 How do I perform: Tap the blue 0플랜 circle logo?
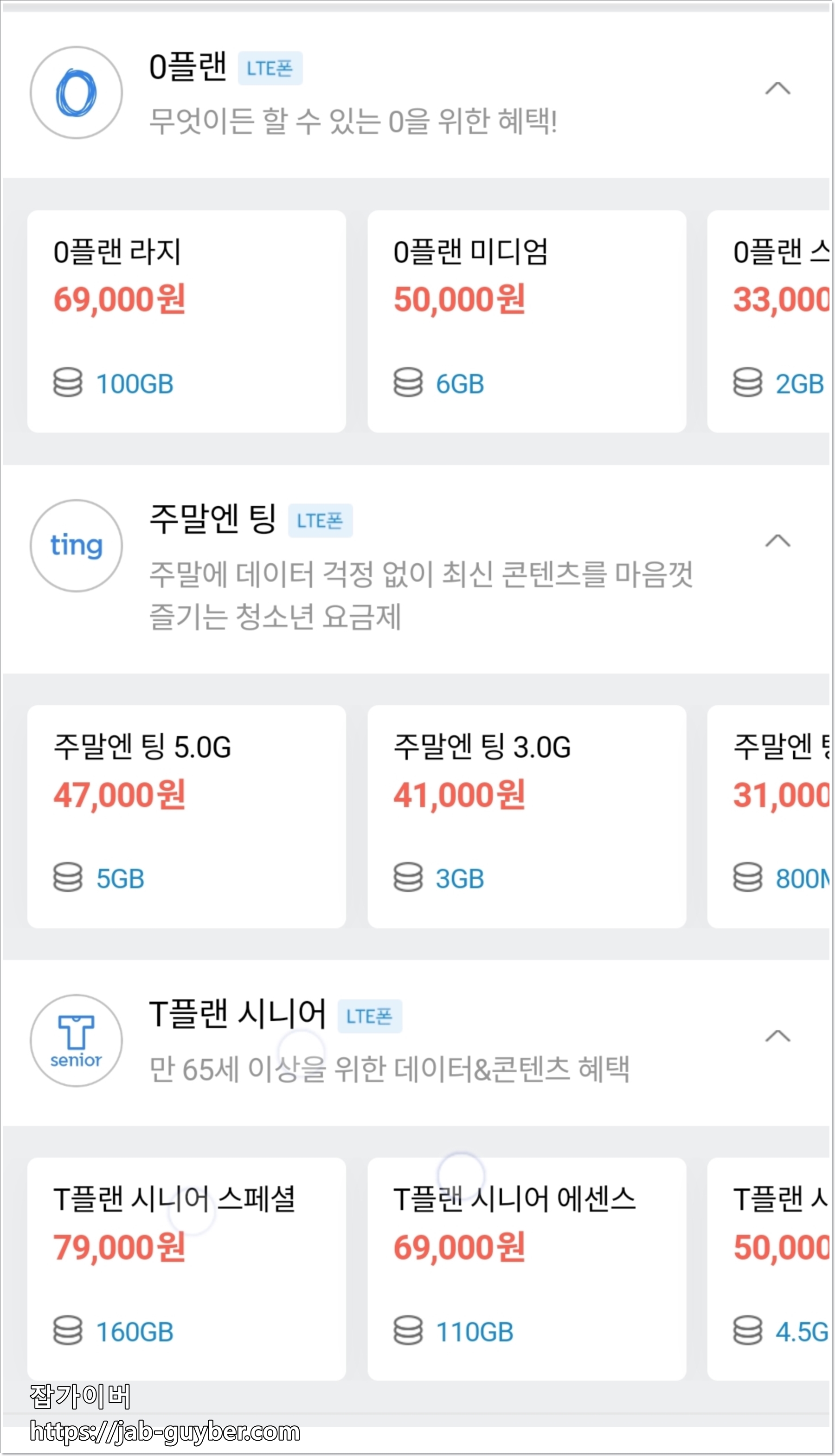click(x=76, y=92)
